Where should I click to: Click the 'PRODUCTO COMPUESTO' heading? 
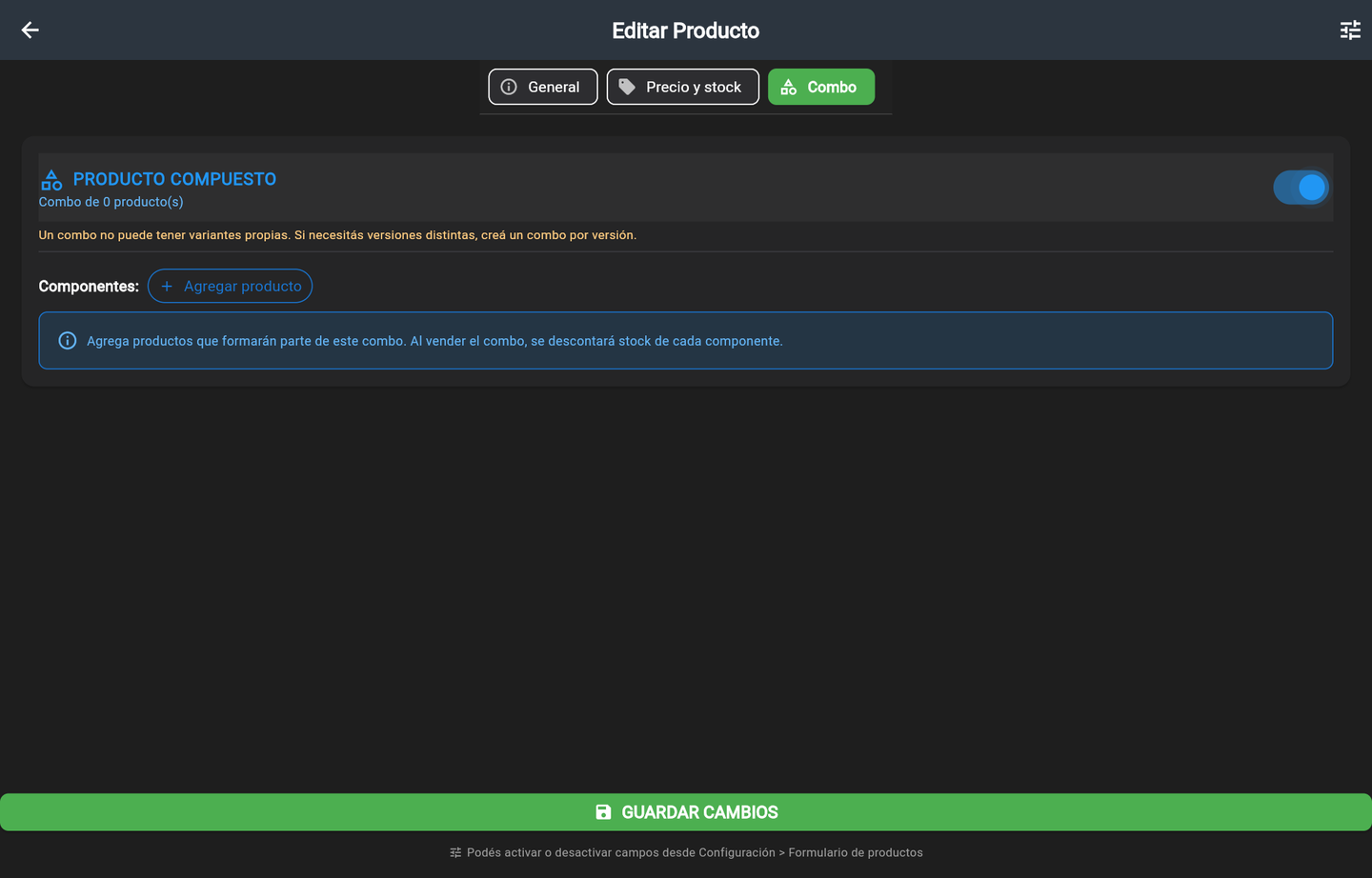point(174,179)
